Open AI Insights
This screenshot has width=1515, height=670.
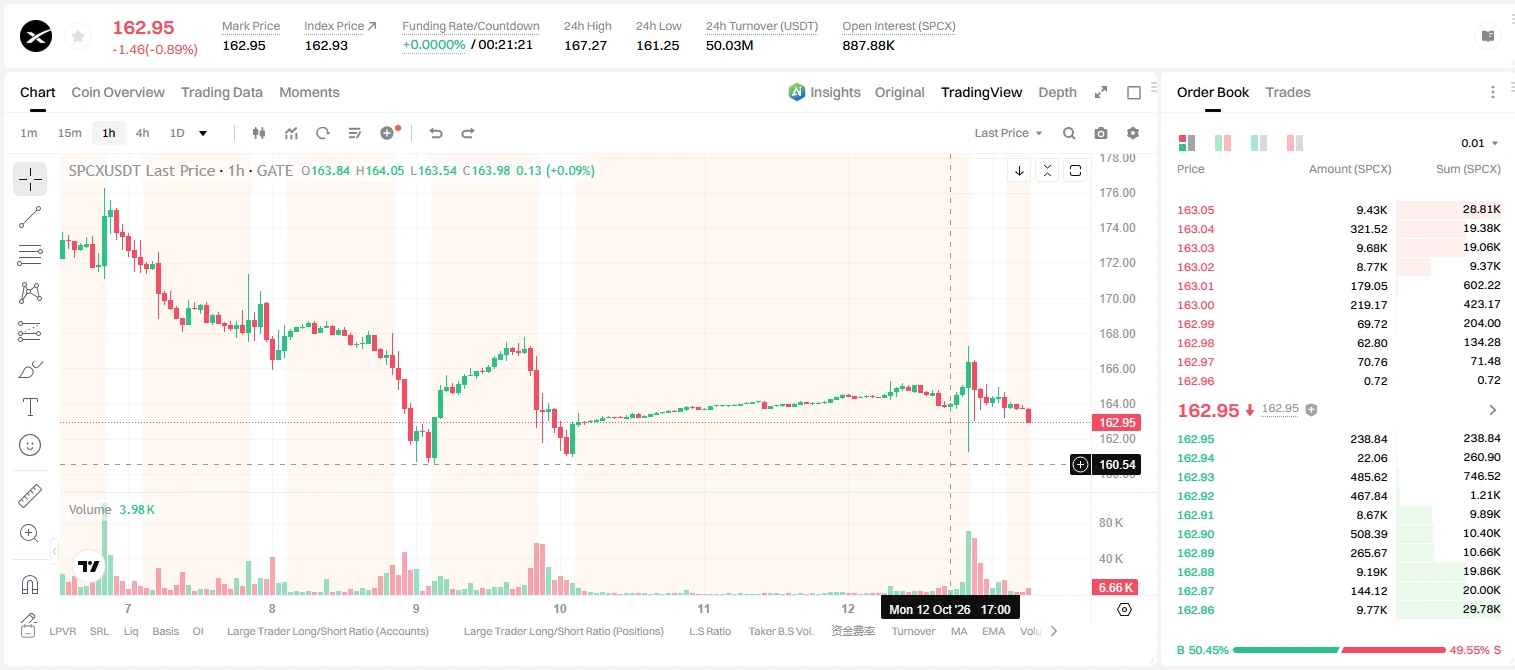point(824,92)
